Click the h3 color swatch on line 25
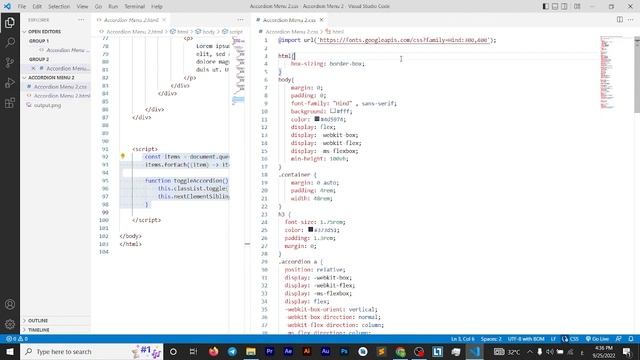This screenshot has height=360, width=640. [311, 229]
